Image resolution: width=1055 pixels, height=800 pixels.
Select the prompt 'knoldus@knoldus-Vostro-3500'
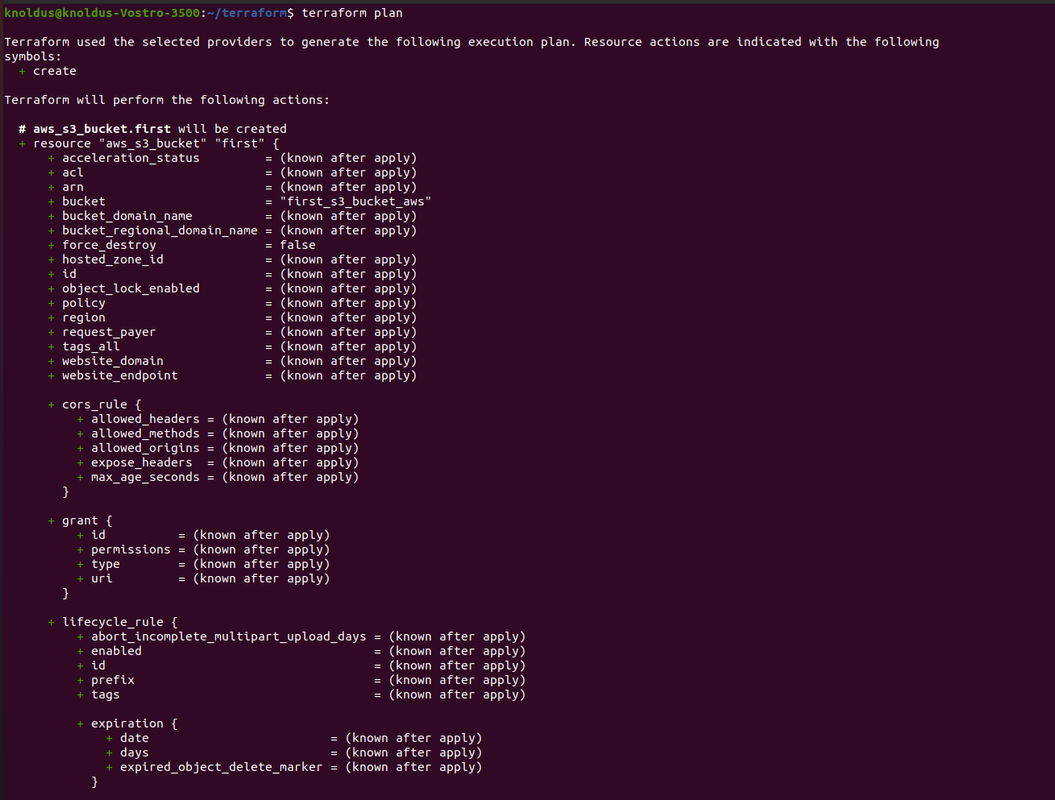[102, 13]
